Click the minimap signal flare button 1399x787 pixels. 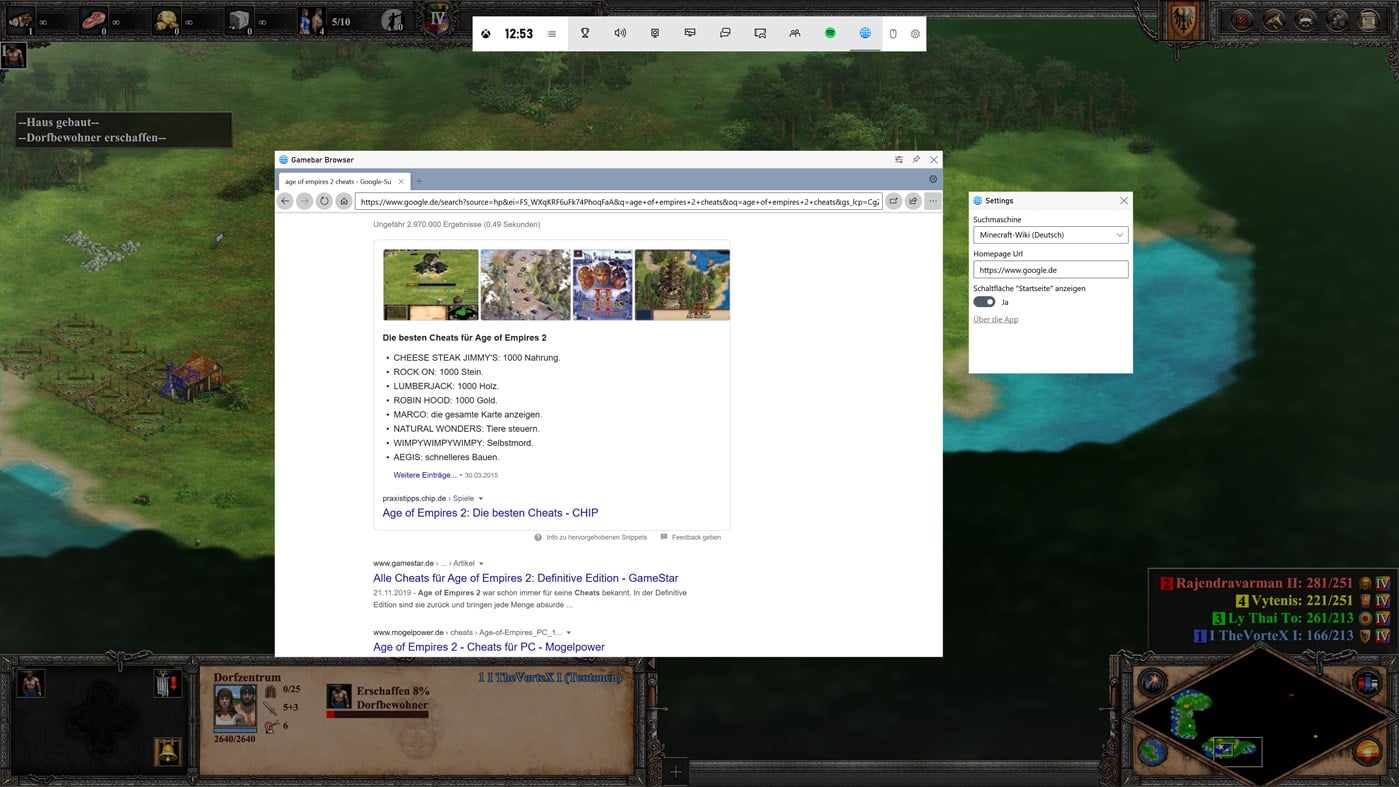1152,683
